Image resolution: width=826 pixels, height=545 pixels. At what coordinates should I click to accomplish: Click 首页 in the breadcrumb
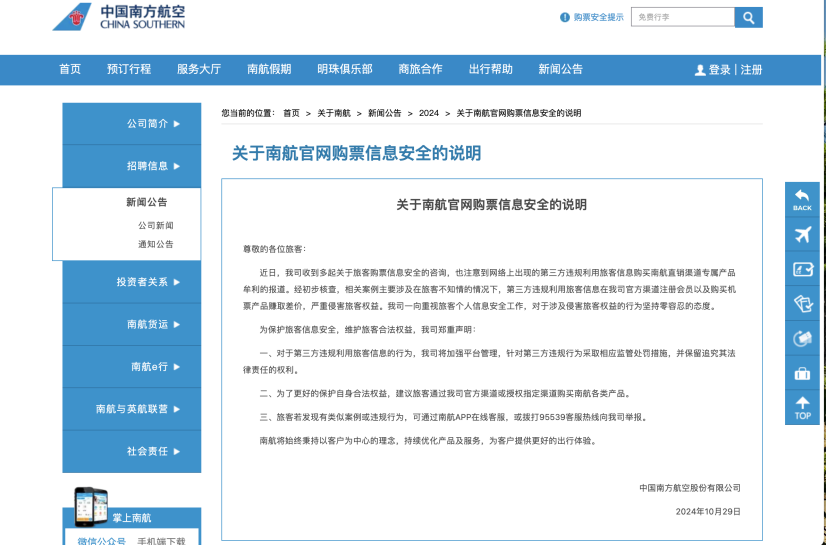[291, 113]
